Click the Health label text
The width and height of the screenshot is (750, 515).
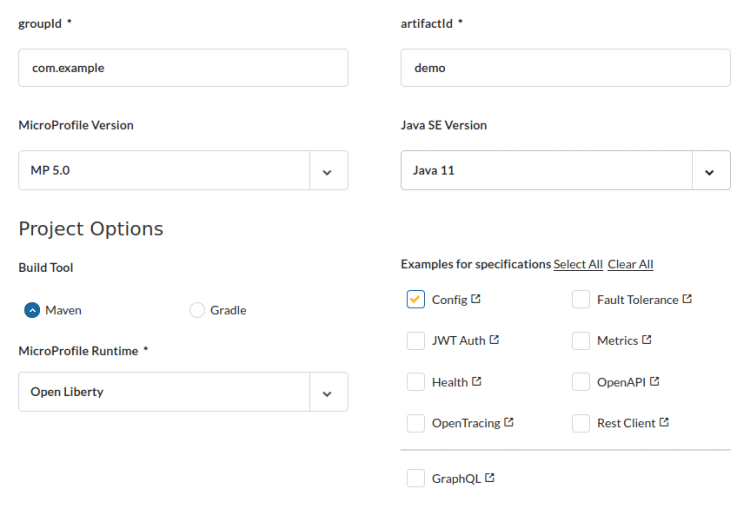[x=450, y=382]
